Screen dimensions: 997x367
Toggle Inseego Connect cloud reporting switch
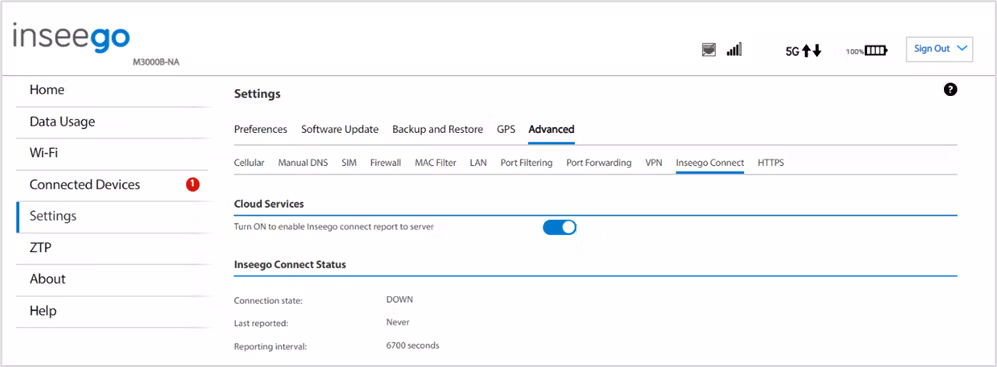(x=560, y=227)
